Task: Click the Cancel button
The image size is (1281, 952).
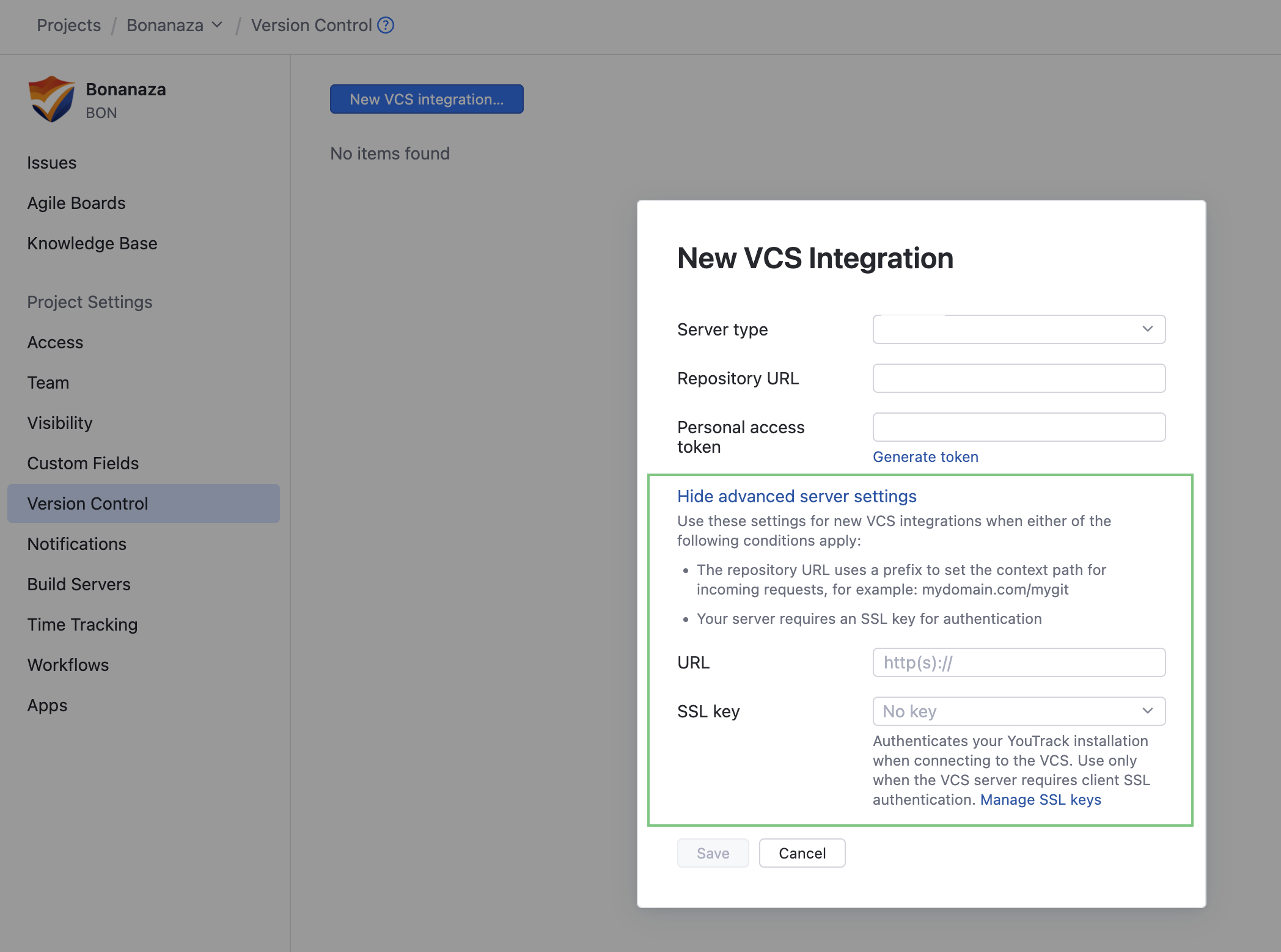Action: (802, 853)
